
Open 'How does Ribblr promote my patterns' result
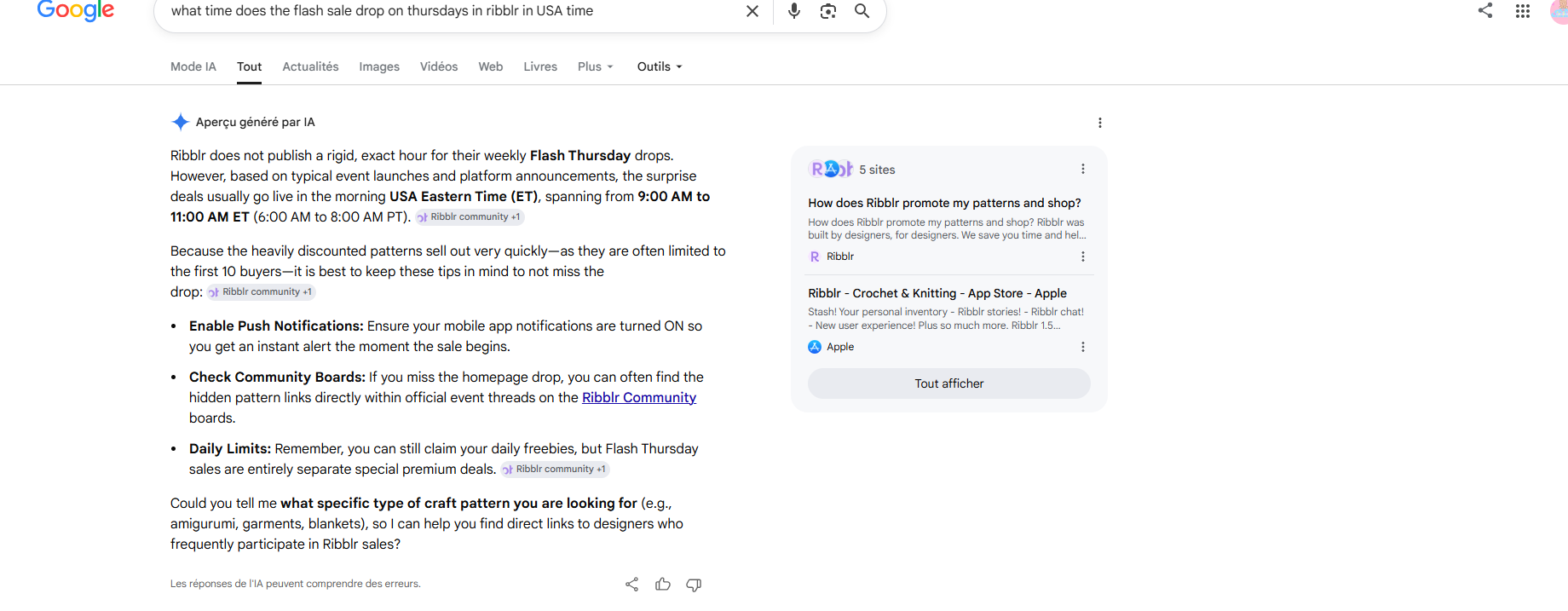point(944,203)
